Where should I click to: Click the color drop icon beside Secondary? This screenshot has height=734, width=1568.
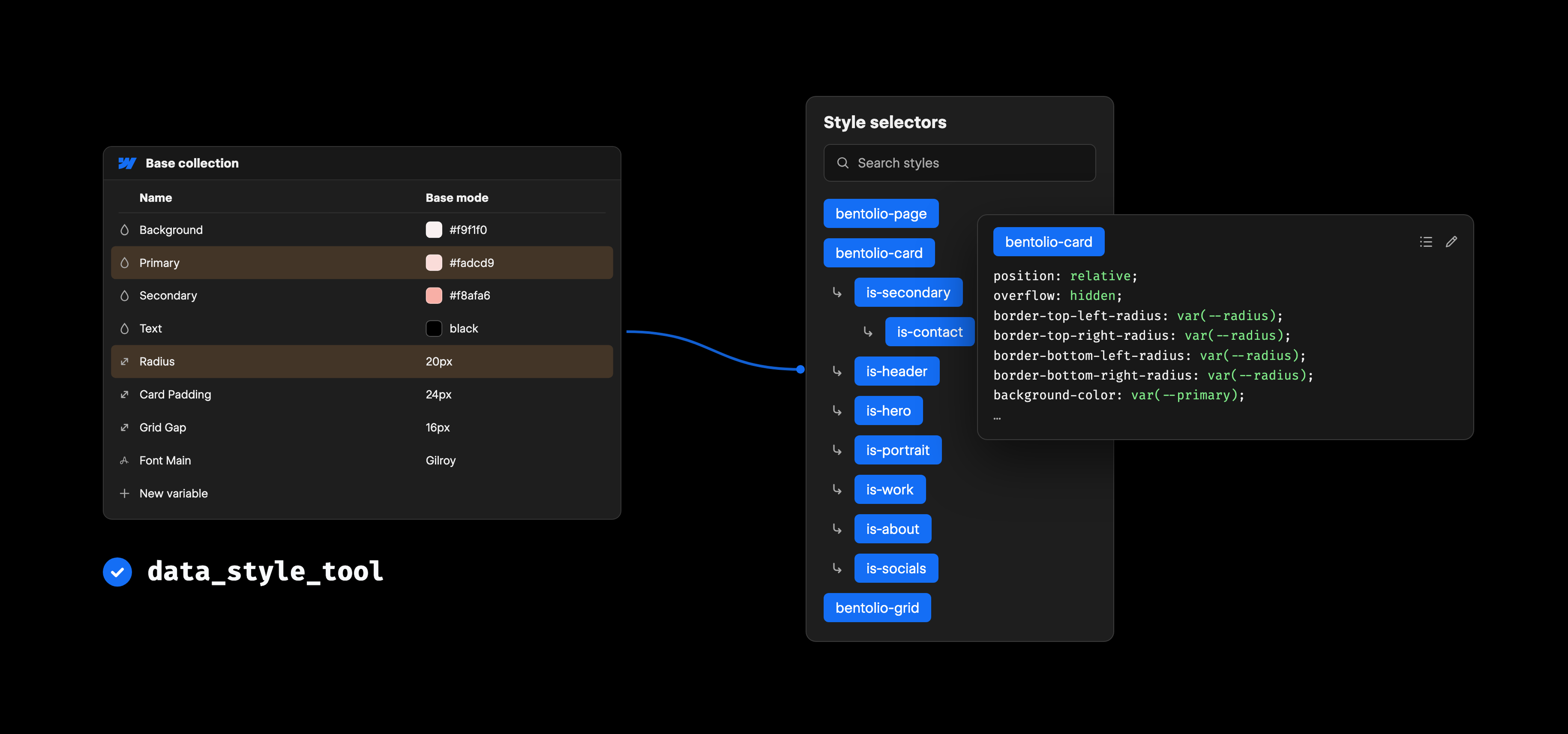coord(125,296)
